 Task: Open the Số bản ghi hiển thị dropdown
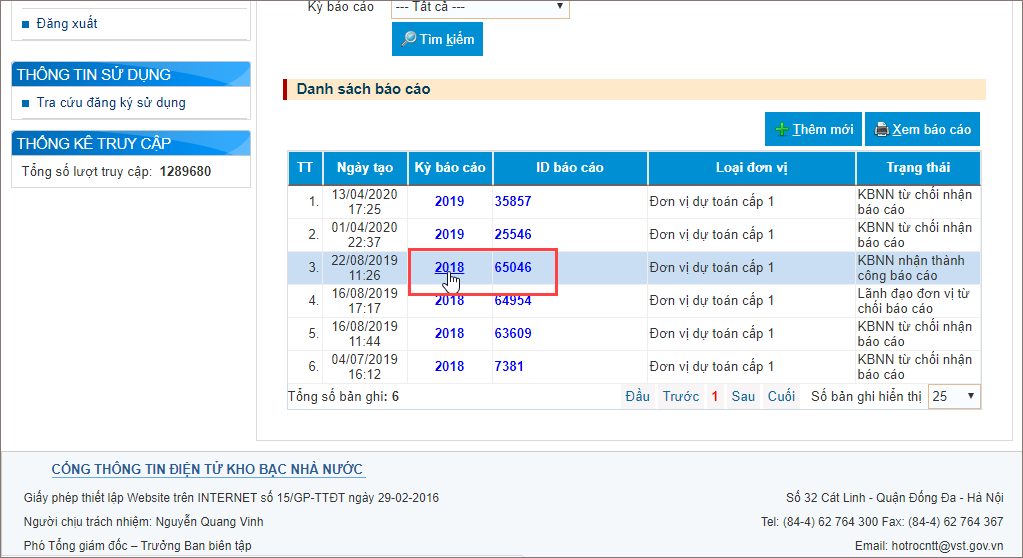pyautogui.click(x=954, y=396)
